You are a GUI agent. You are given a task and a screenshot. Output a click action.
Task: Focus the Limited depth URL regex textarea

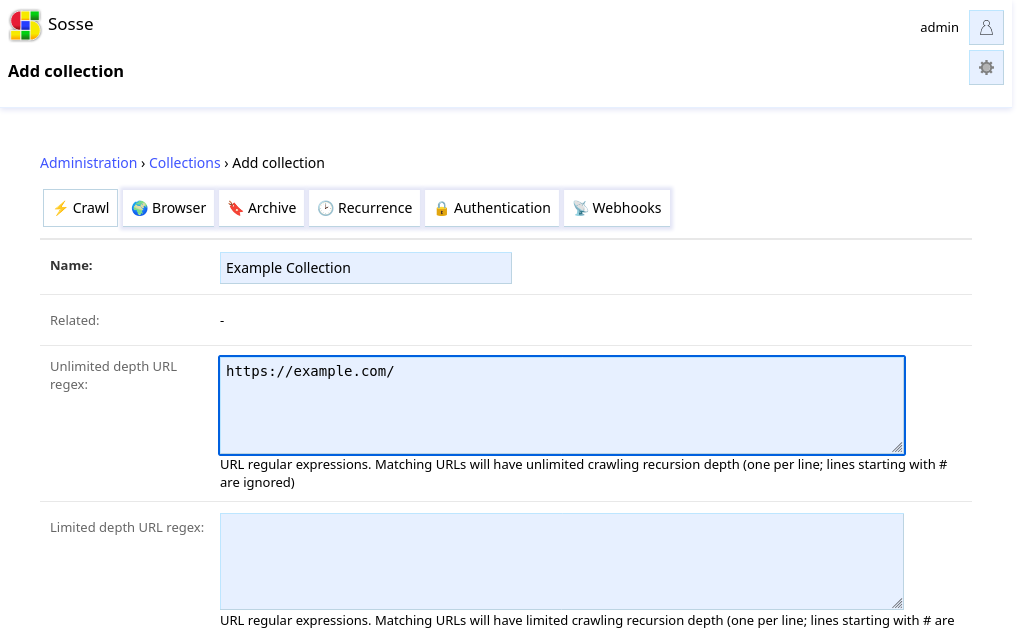(562, 561)
